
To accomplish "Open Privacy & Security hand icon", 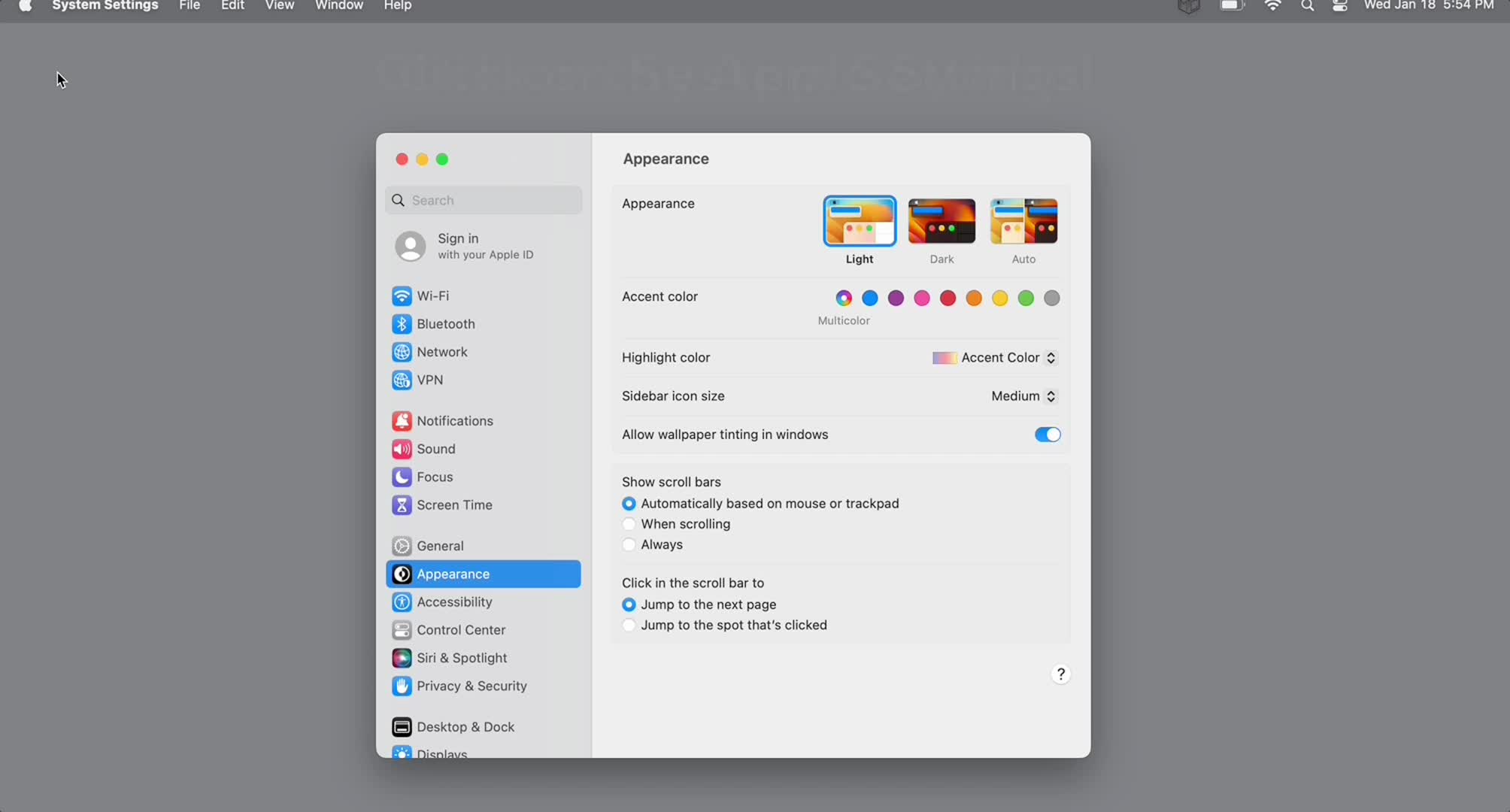I will coord(402,686).
